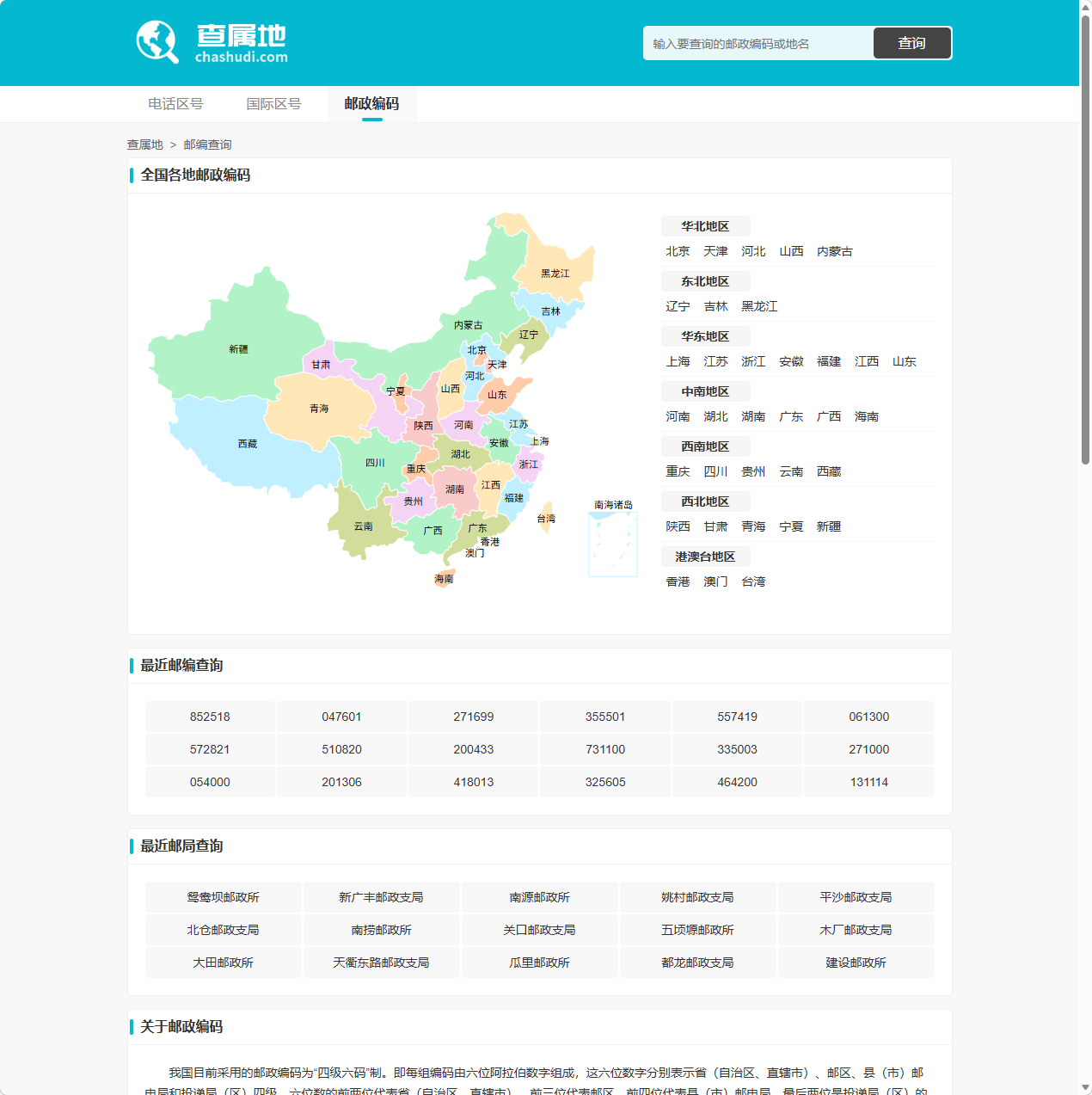The image size is (1092, 1095).
Task: Click Hainan island on the map
Action: (x=443, y=579)
